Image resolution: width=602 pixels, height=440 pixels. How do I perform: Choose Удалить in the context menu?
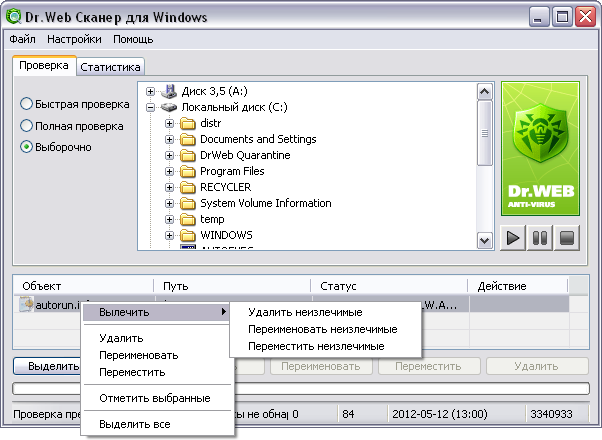156,338
